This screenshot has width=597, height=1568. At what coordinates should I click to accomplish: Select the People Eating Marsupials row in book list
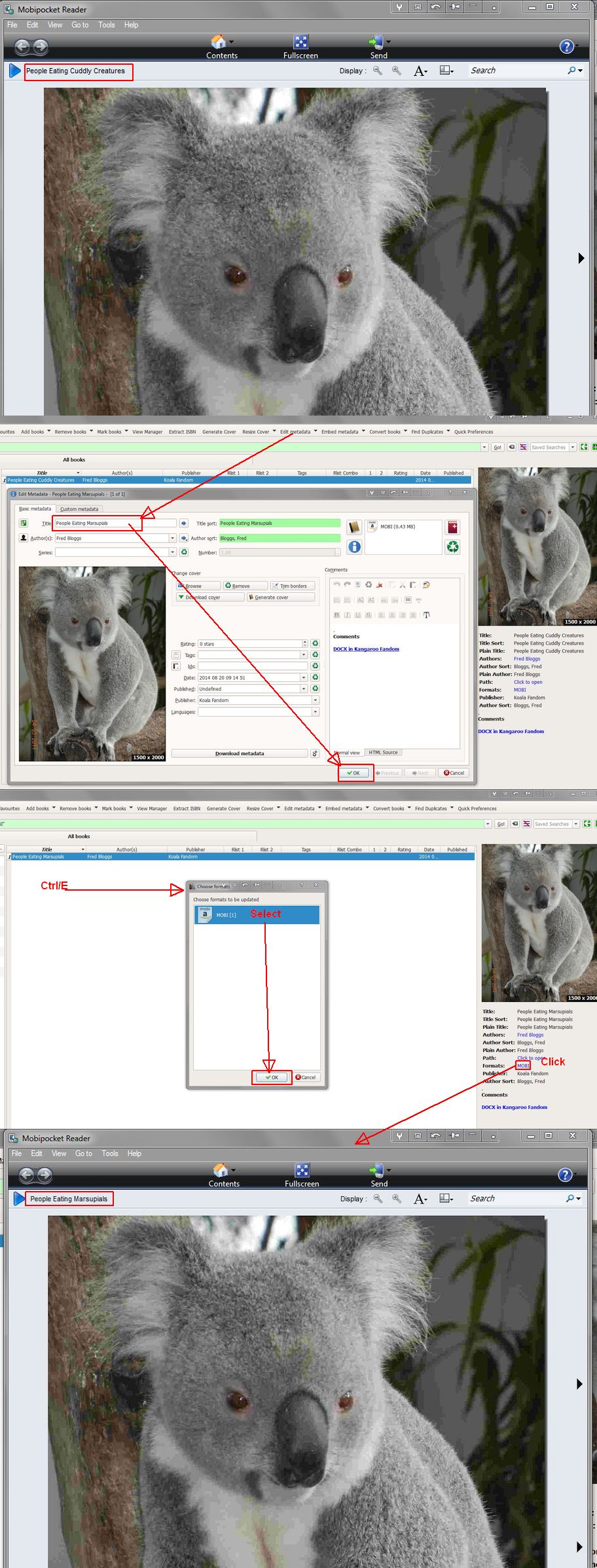tap(242, 857)
